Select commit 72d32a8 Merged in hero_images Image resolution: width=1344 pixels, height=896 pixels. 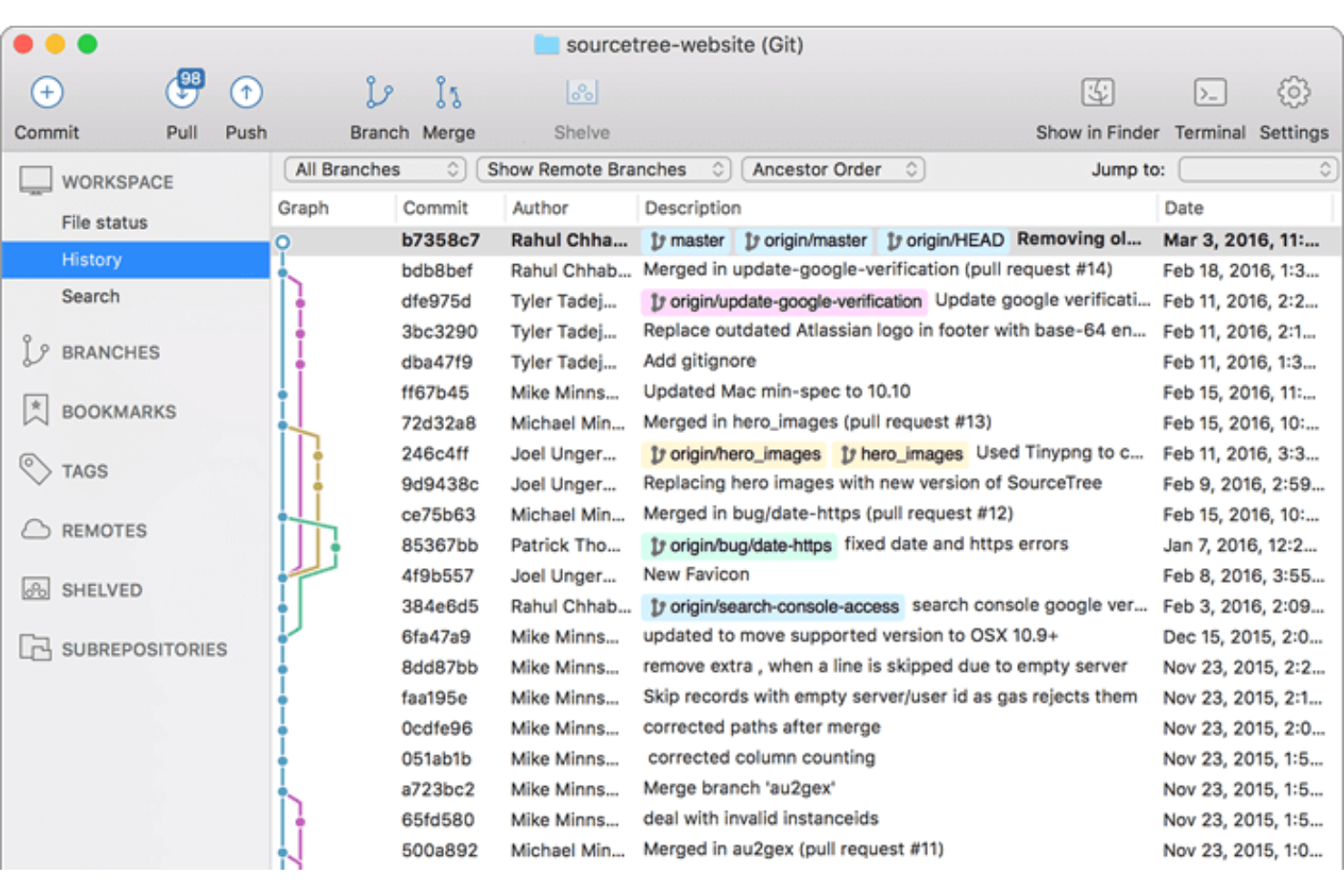pos(806,423)
